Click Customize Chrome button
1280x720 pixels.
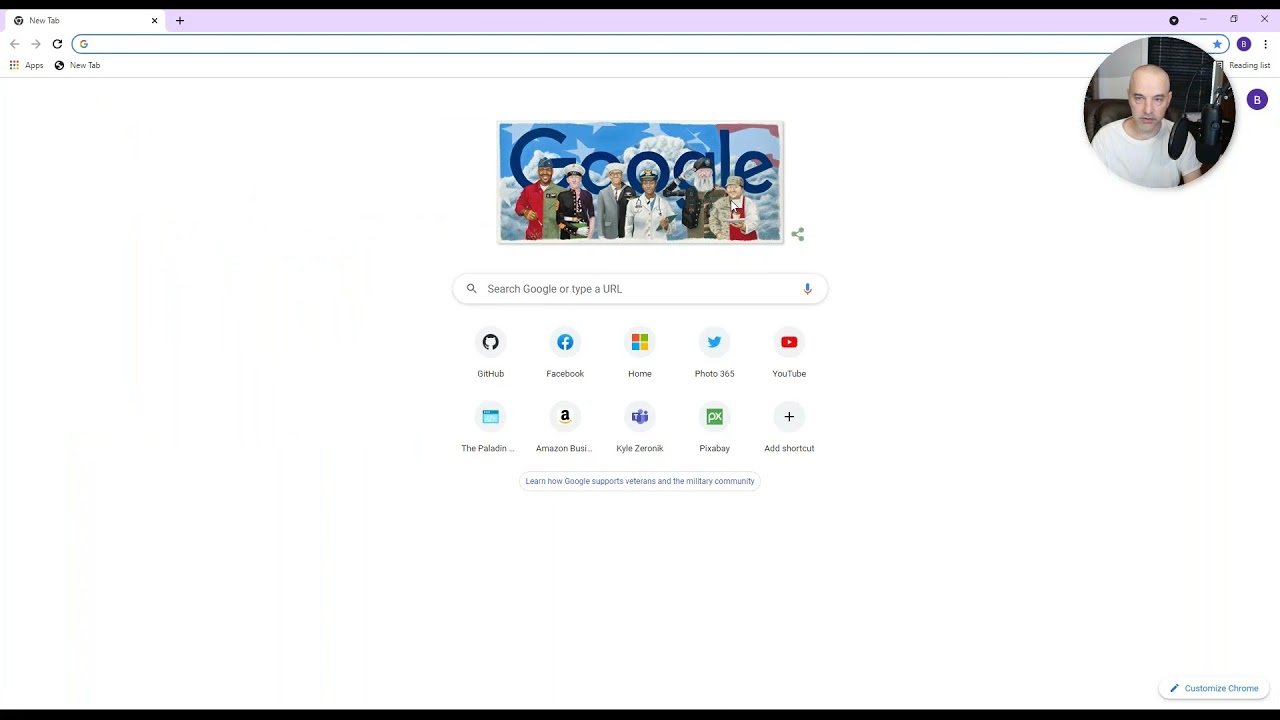coord(1214,688)
